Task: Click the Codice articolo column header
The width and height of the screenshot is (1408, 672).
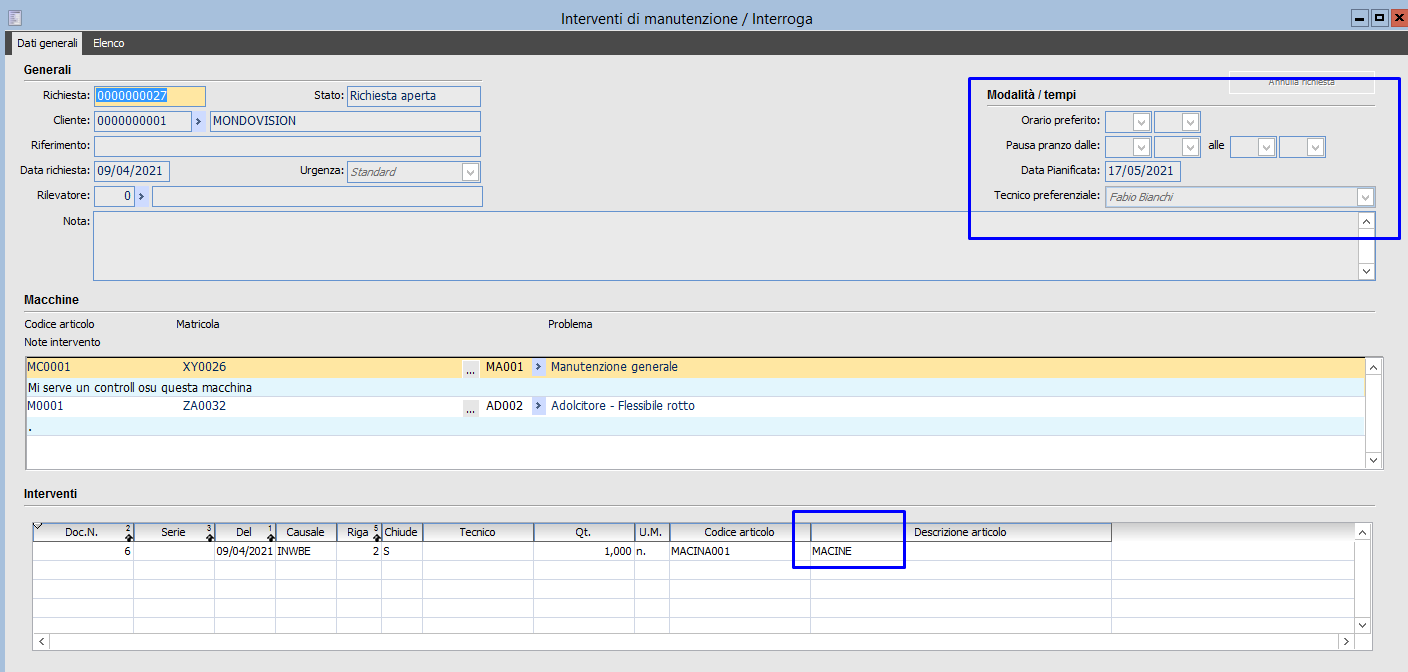Action: (739, 532)
